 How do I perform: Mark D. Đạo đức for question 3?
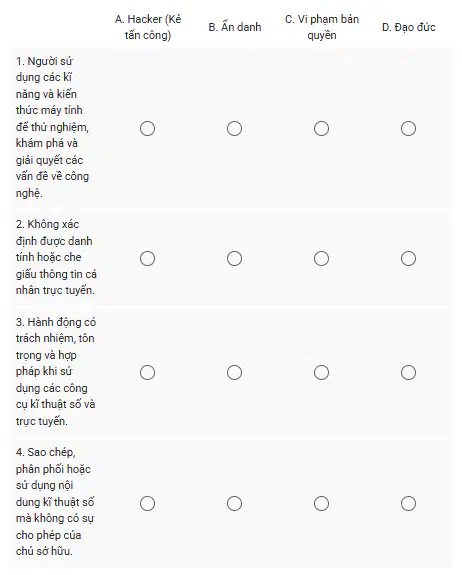coord(408,373)
